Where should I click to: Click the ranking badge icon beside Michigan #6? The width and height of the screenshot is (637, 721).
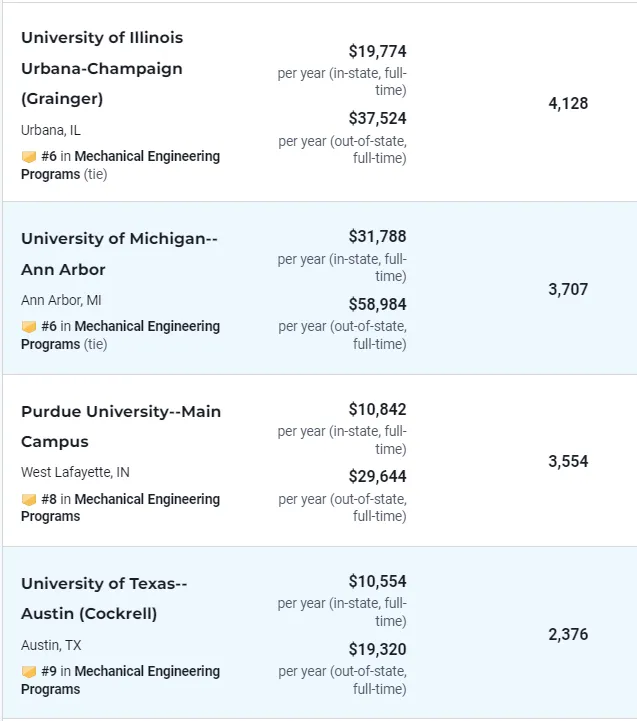coord(29,327)
